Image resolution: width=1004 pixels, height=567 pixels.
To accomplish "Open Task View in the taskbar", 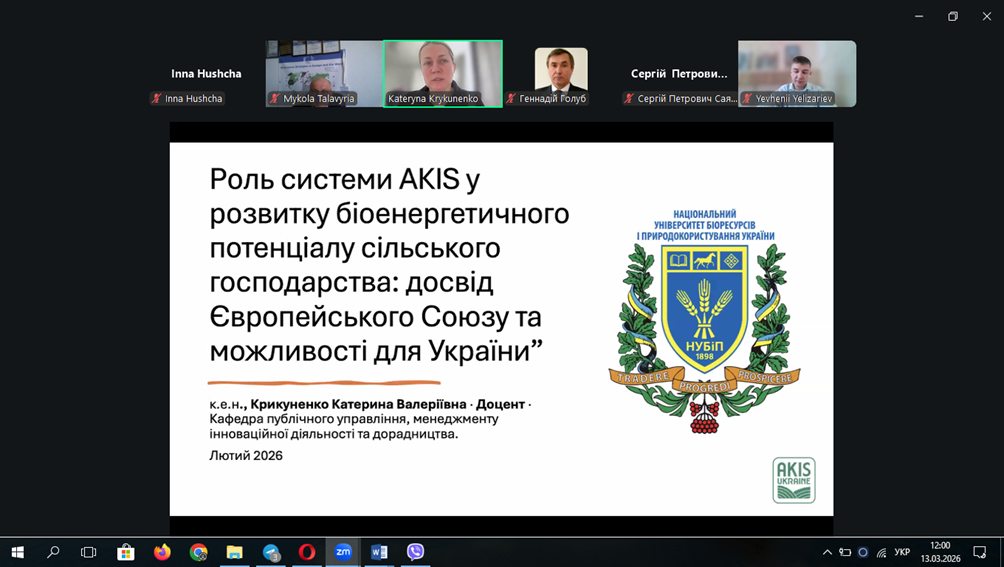I will pyautogui.click(x=89, y=552).
